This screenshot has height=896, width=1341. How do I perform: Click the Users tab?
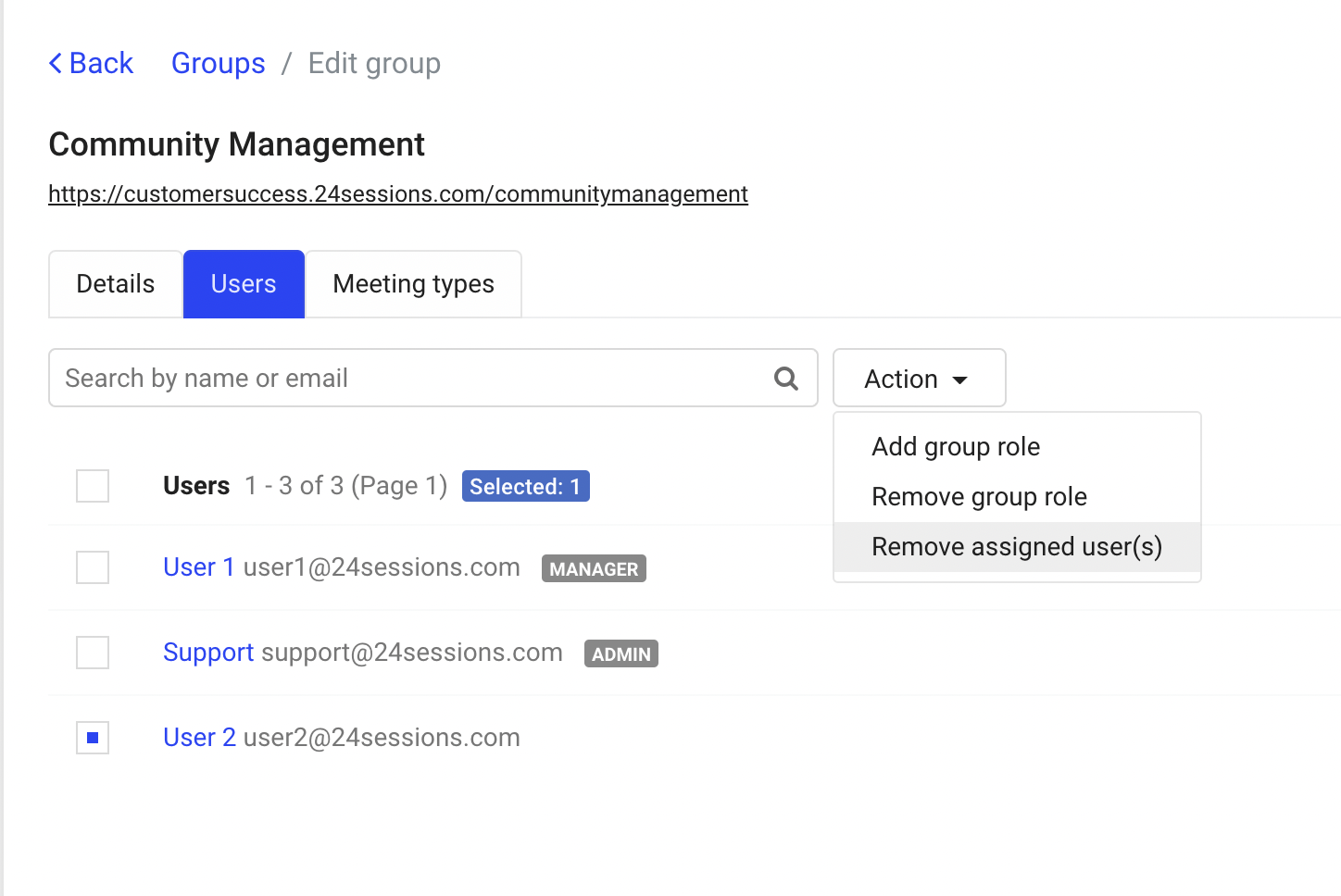click(244, 284)
